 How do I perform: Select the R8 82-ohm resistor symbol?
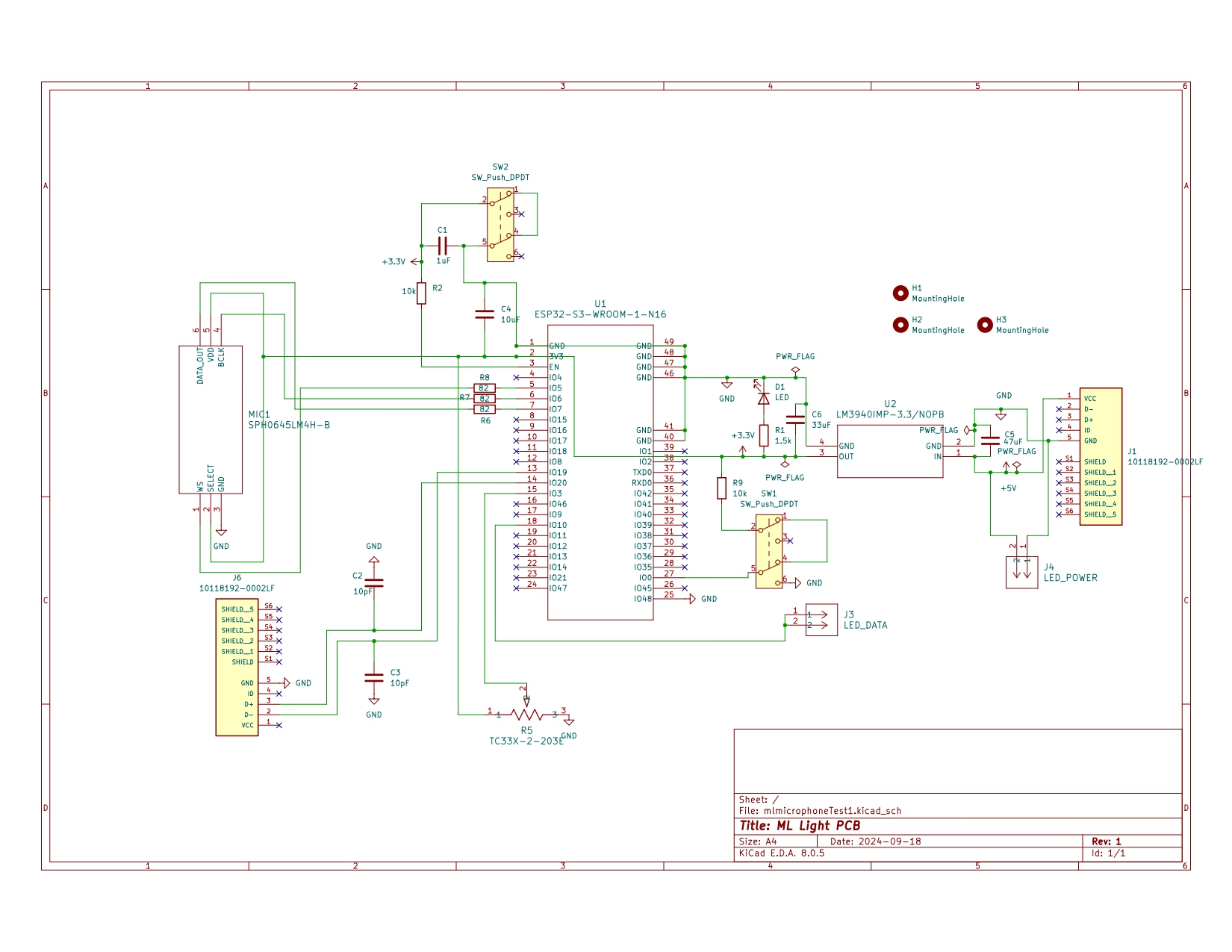[485, 388]
